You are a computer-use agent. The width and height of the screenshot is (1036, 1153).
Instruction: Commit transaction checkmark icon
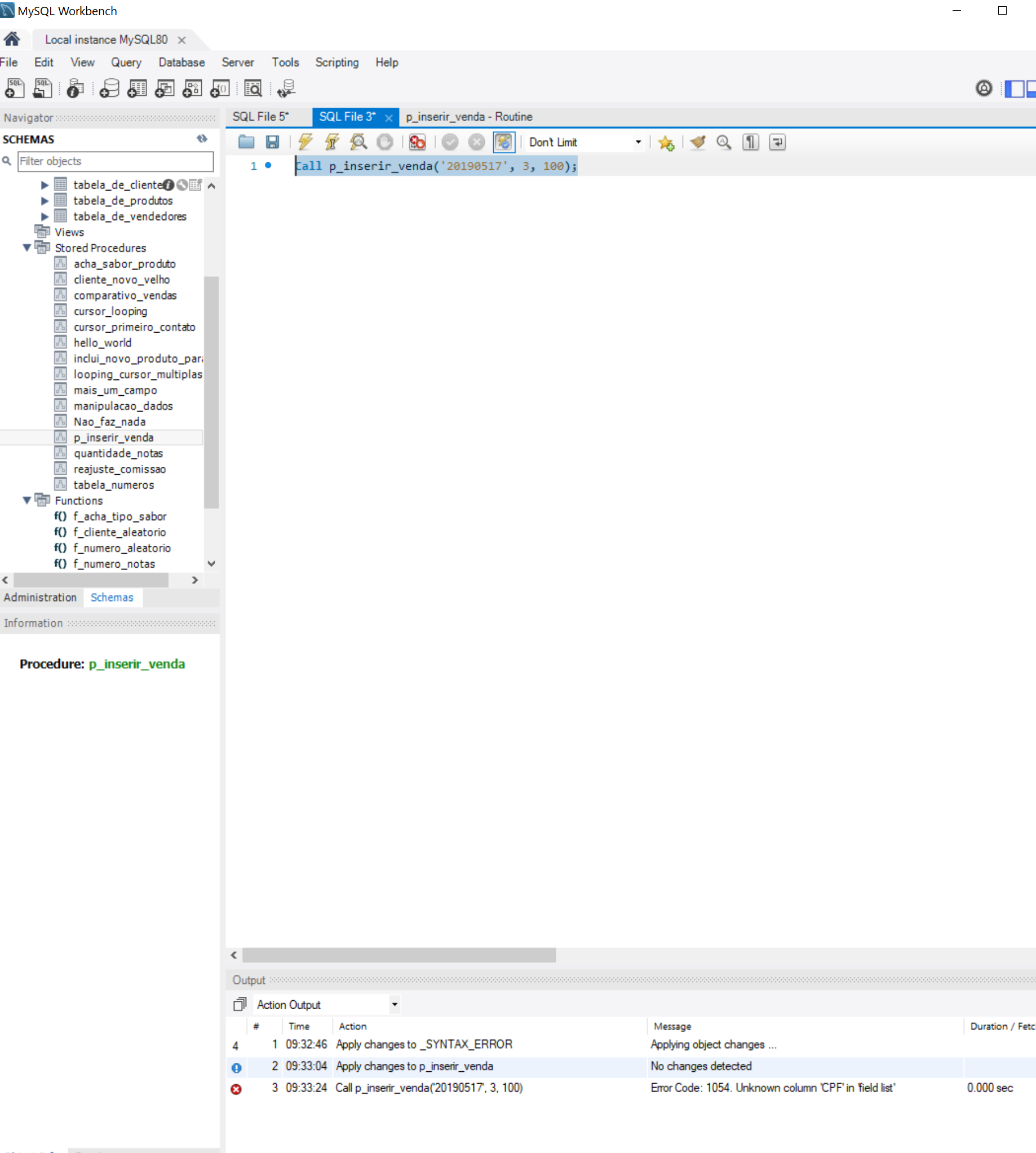point(450,142)
